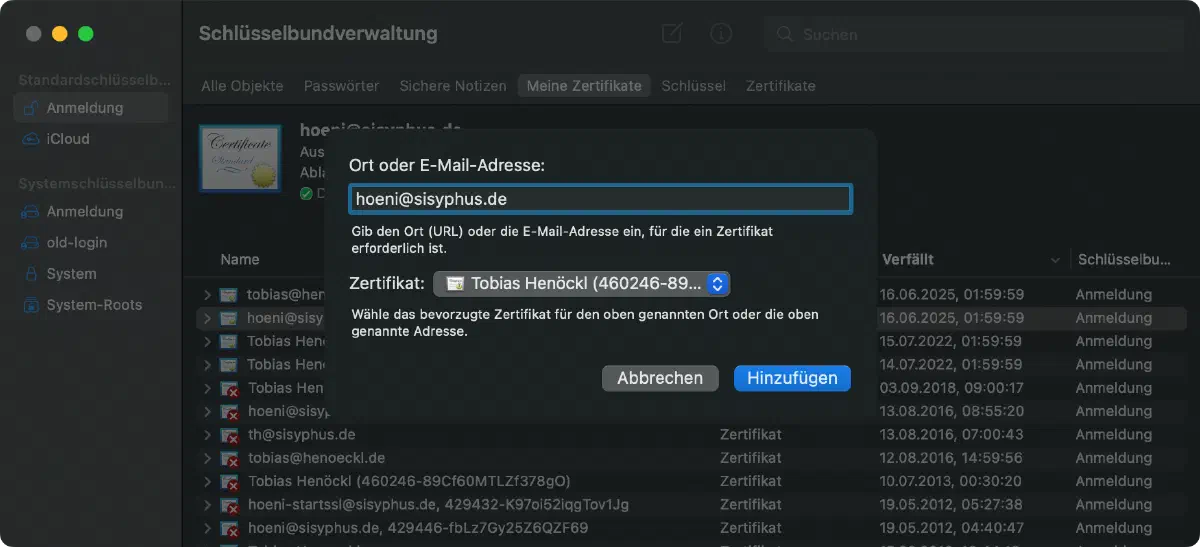This screenshot has width=1200, height=547.
Task: Select hoeni-startssl@sisyphus.de, 429432 entry
Action: tap(438, 504)
